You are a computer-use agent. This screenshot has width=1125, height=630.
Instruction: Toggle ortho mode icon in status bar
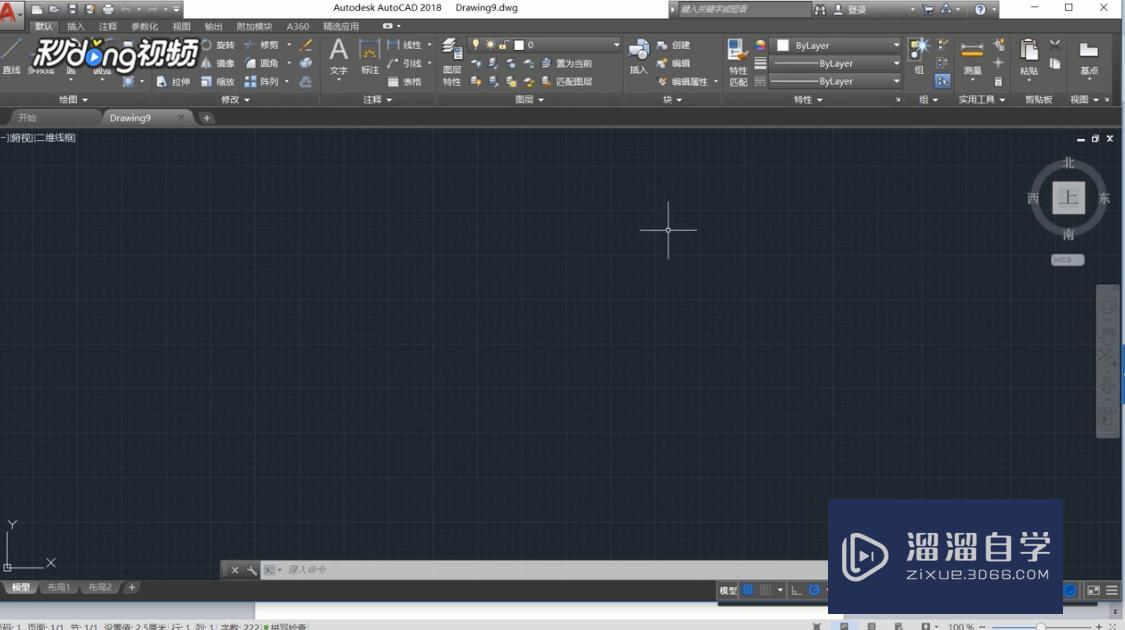[796, 590]
